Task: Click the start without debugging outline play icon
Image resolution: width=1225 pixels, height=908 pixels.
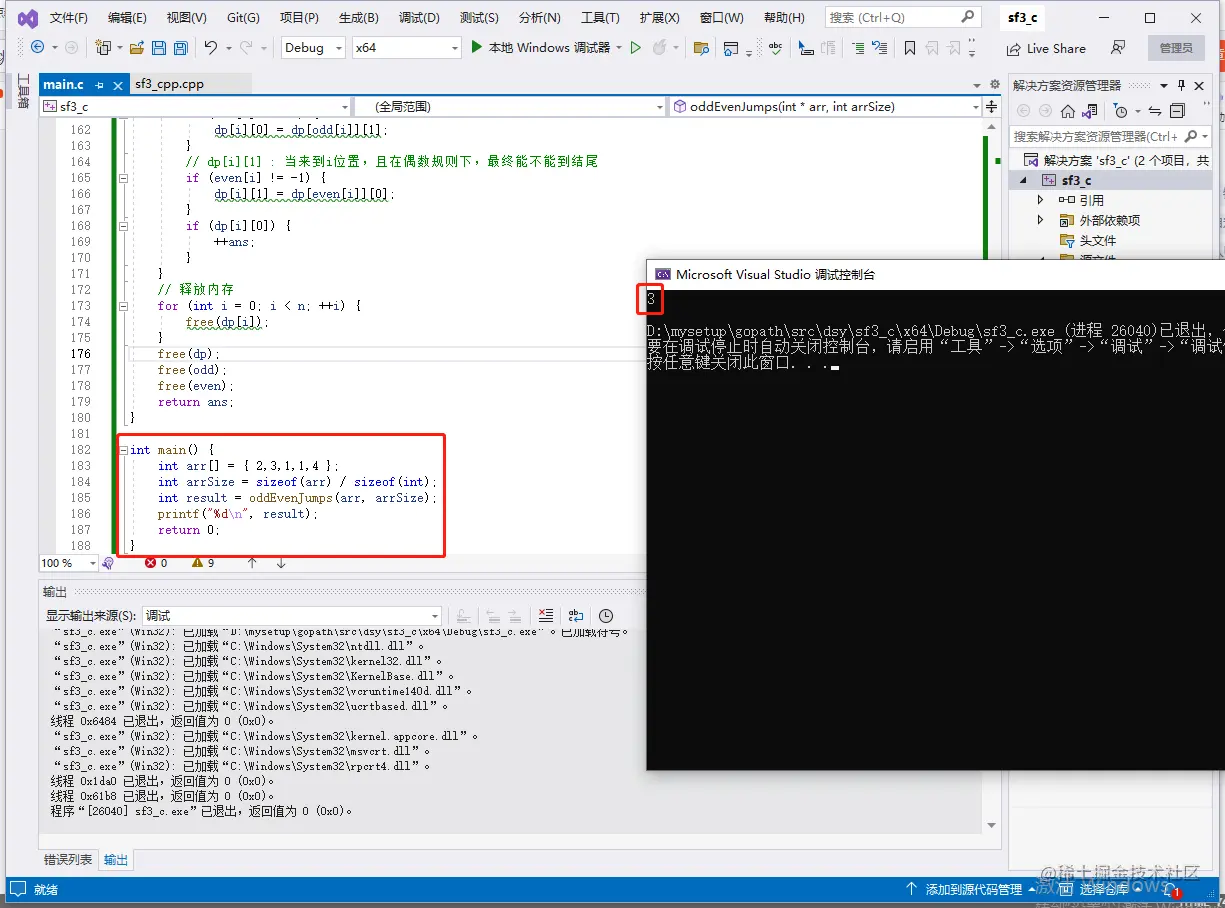Action: (635, 47)
